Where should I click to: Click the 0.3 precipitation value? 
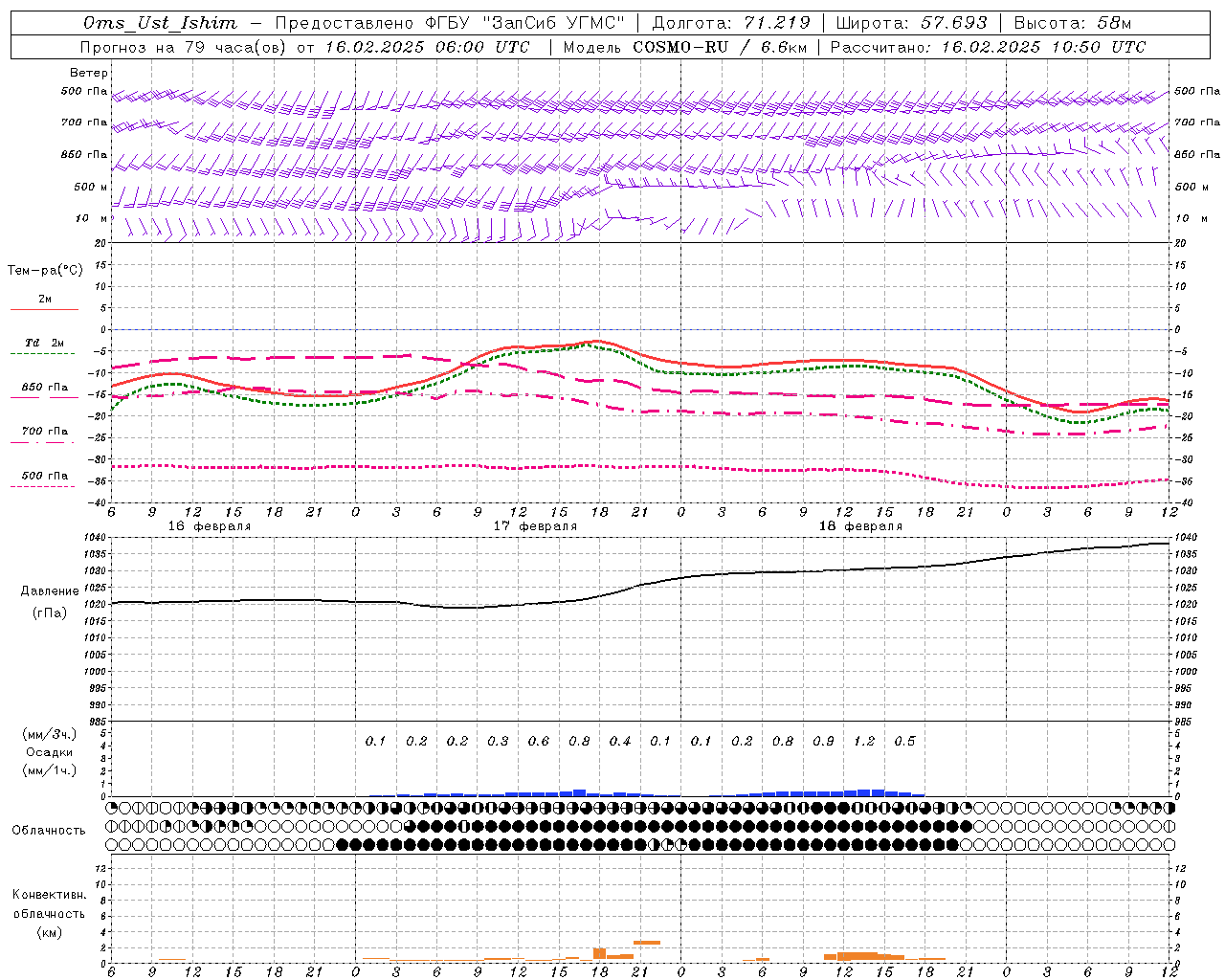click(x=498, y=742)
